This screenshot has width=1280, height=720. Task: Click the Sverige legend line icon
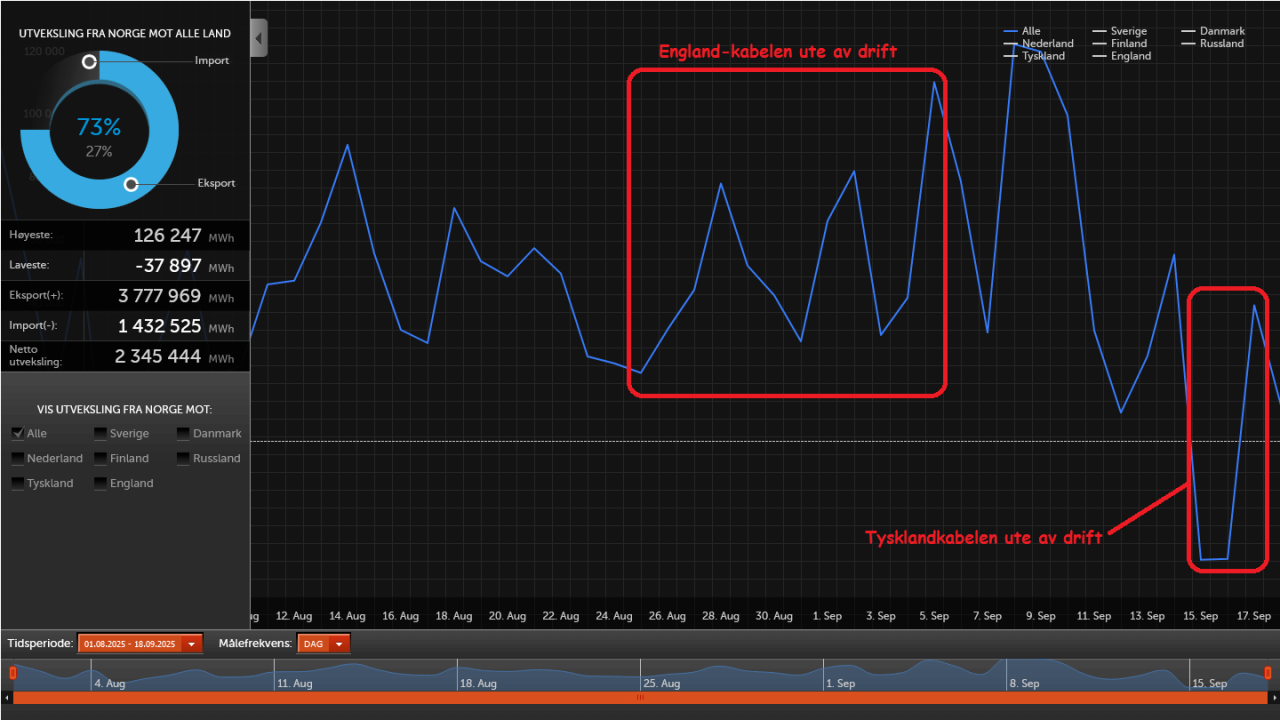(1098, 31)
